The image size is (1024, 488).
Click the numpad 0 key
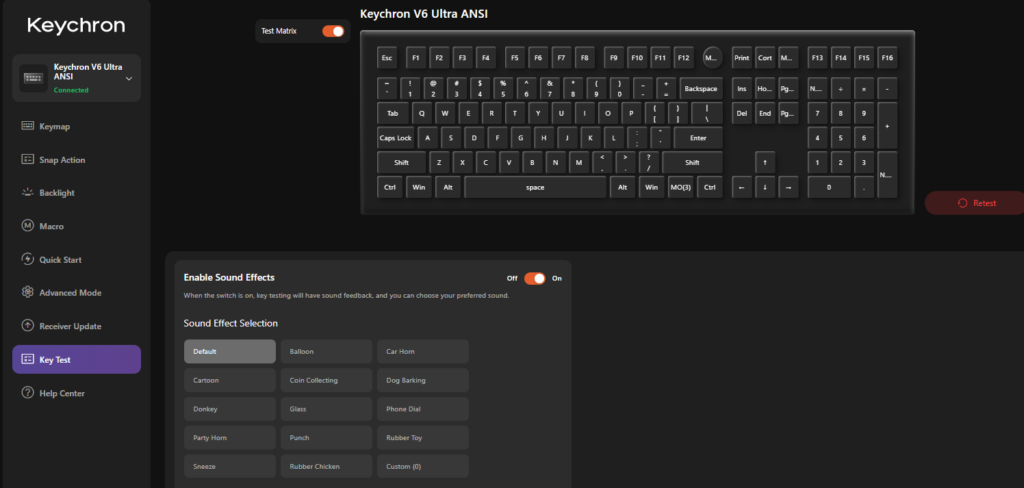[x=829, y=187]
